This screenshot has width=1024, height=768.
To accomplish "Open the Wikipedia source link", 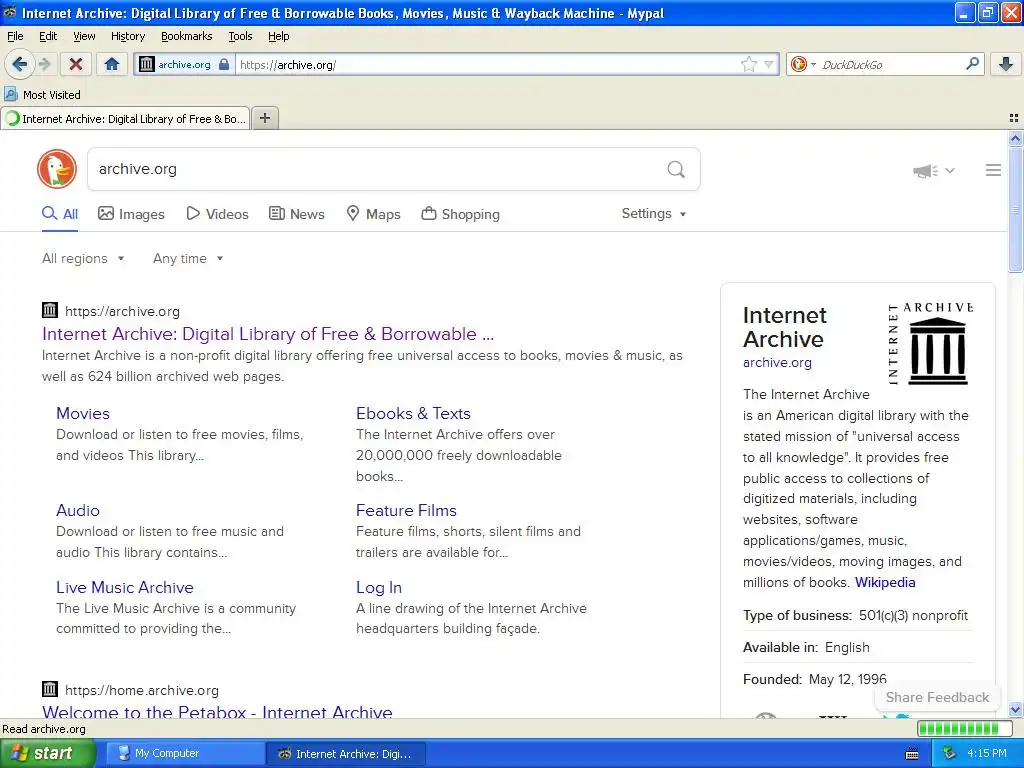I will tap(885, 583).
